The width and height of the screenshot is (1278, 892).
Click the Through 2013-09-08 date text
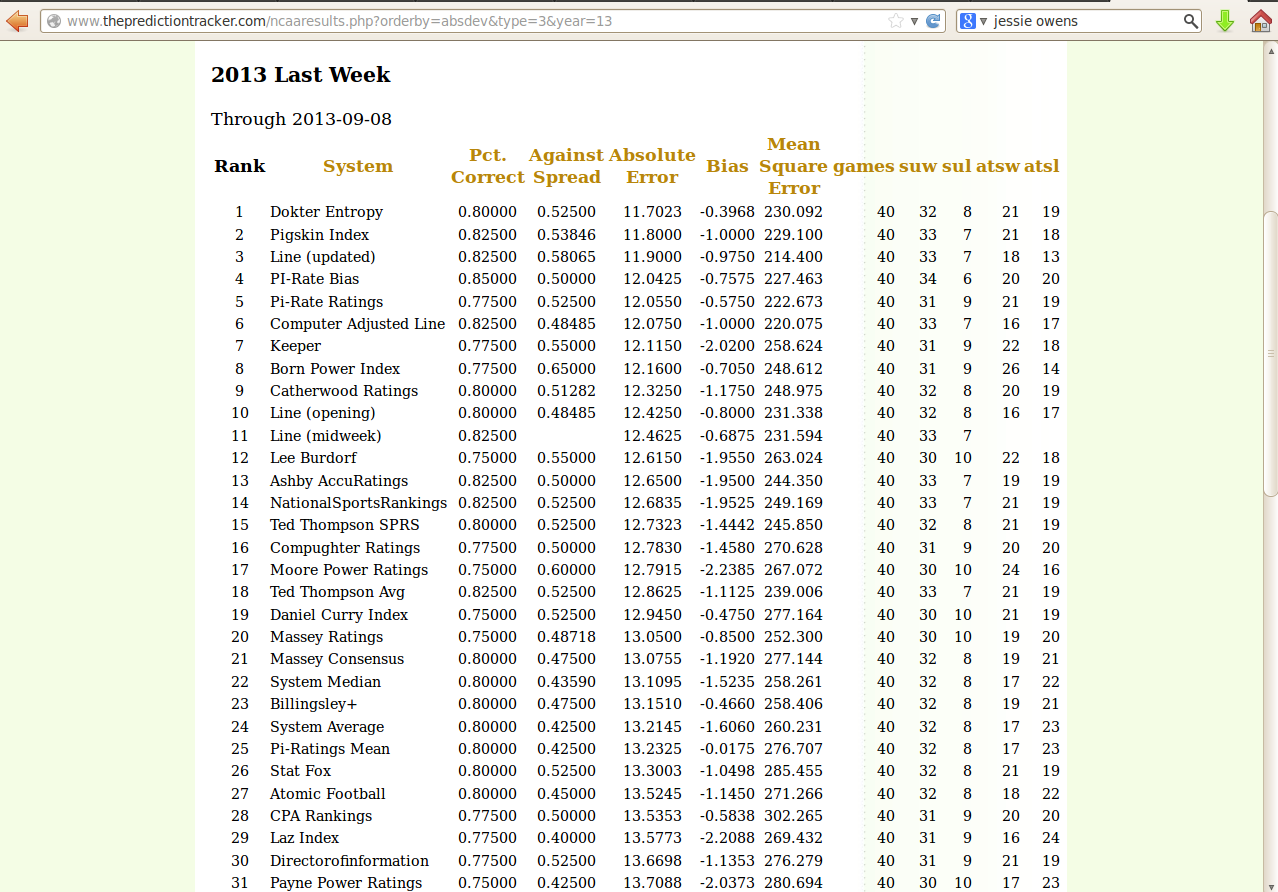click(x=301, y=119)
